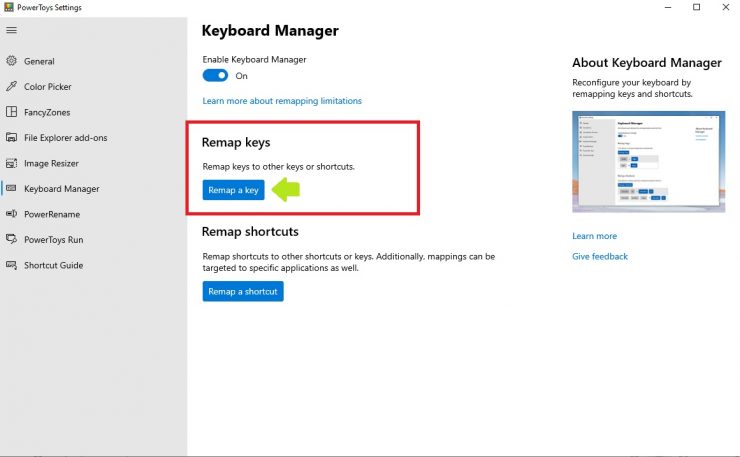Click the Give feedback link
The height and width of the screenshot is (457, 740).
(x=600, y=257)
